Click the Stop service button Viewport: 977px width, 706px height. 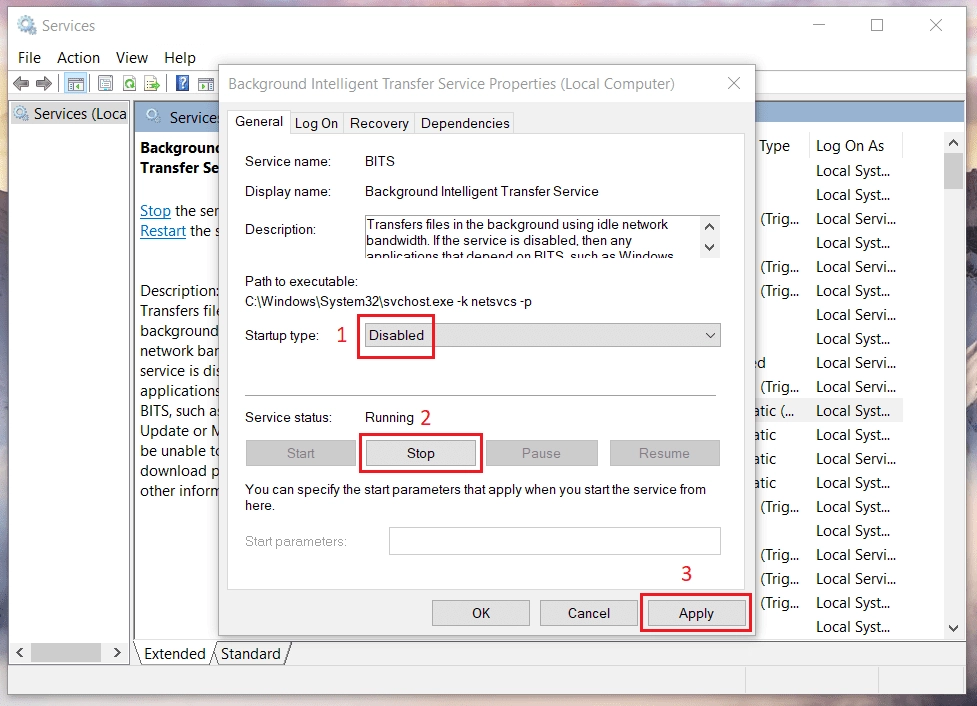(421, 454)
